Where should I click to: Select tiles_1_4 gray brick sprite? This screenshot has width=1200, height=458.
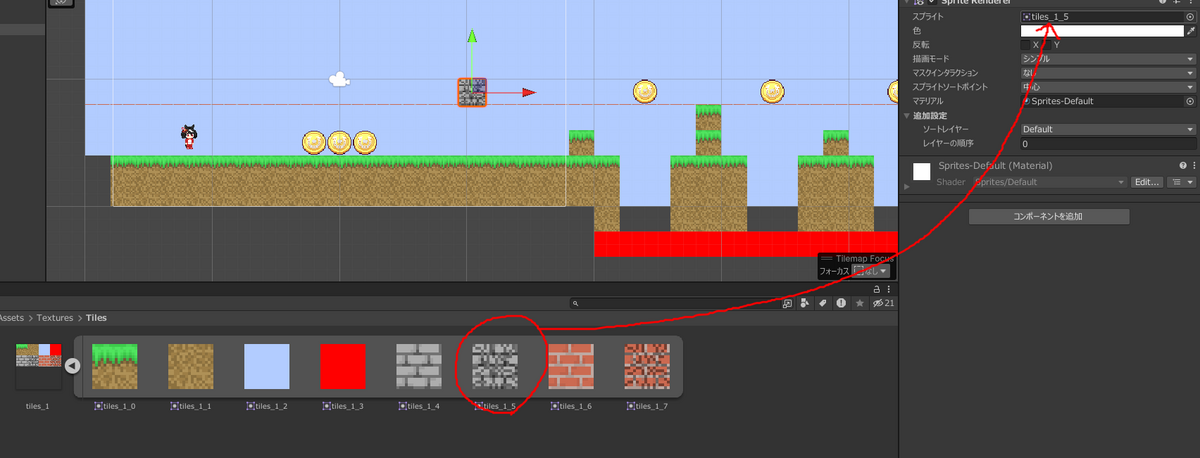(x=419, y=366)
